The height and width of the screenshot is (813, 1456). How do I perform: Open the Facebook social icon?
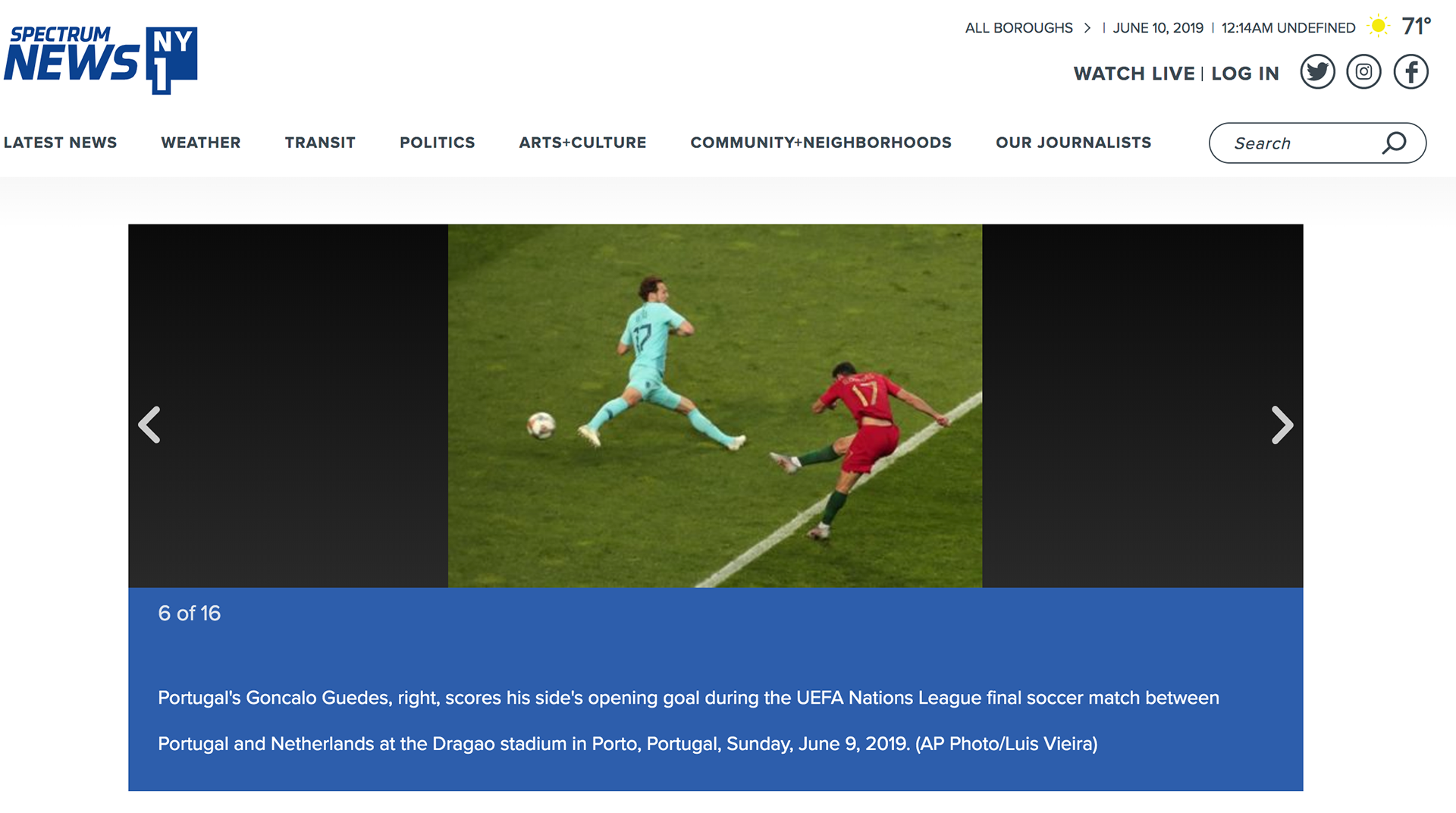tap(1410, 72)
